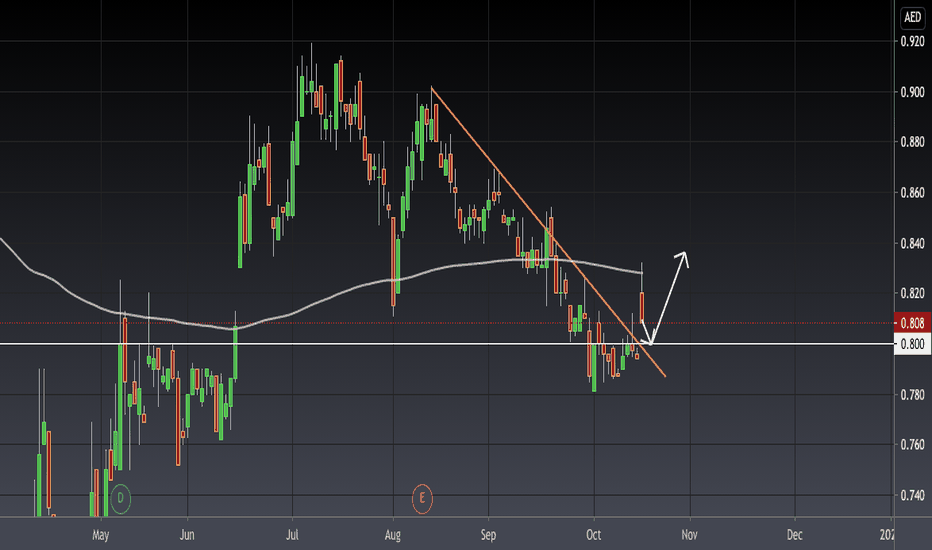Click the May label on time axis
The height and width of the screenshot is (550, 932).
(x=100, y=535)
